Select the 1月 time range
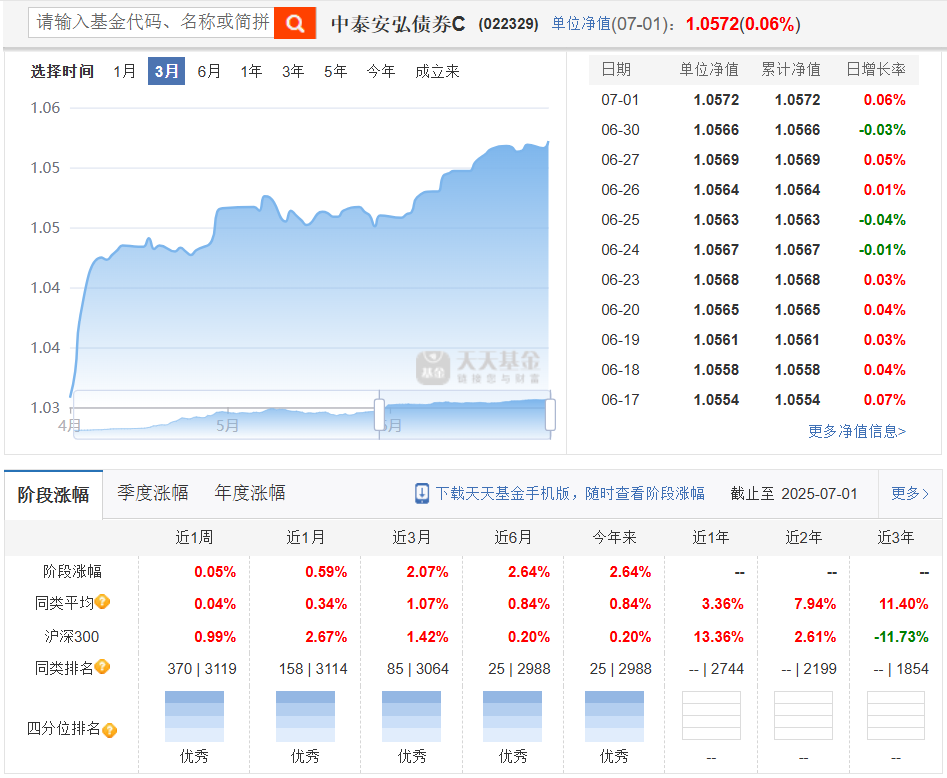Screen dimensions: 947x778 pos(125,71)
